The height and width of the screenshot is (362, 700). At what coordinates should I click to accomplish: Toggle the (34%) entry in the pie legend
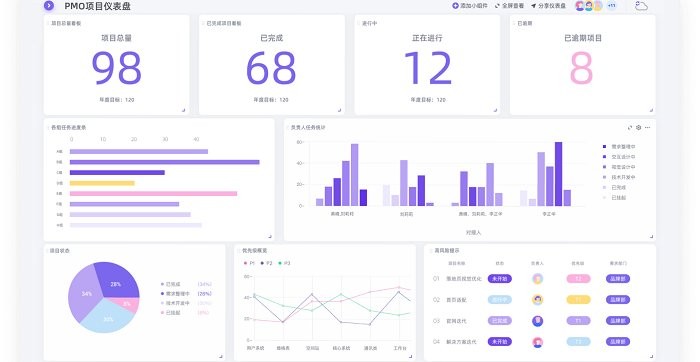[x=186, y=284]
